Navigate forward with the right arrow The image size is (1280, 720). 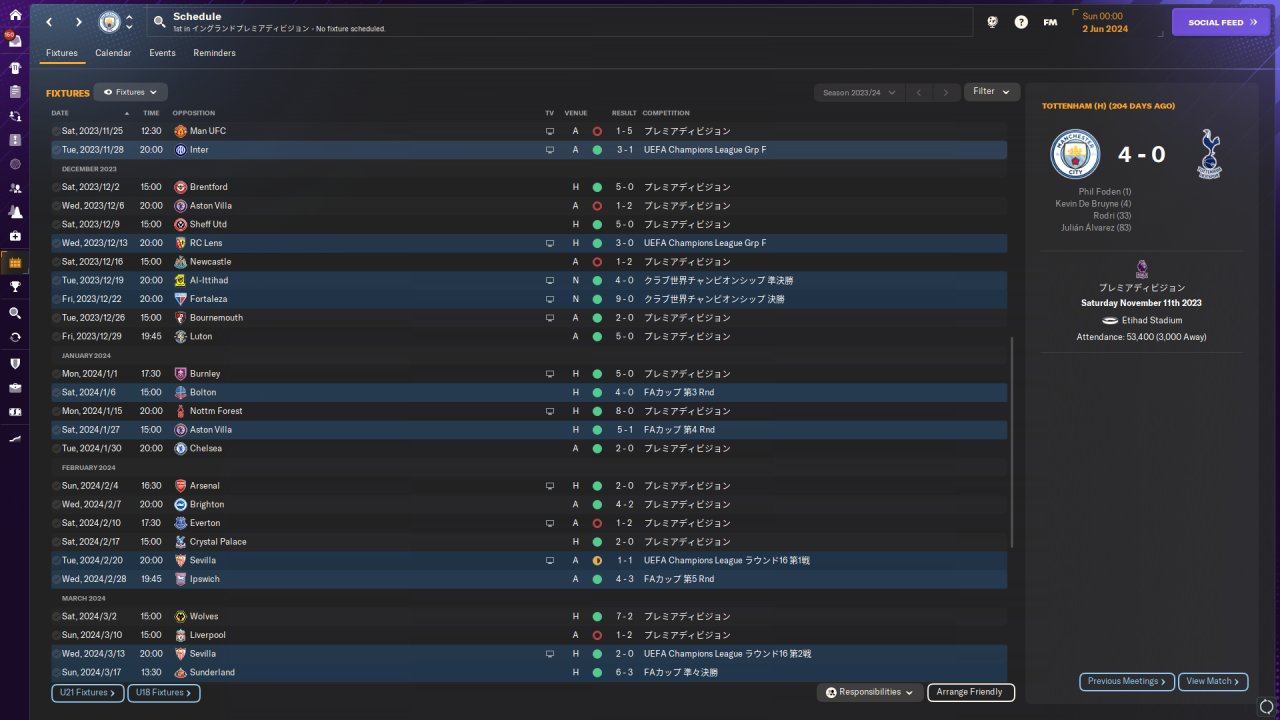[x=79, y=22]
